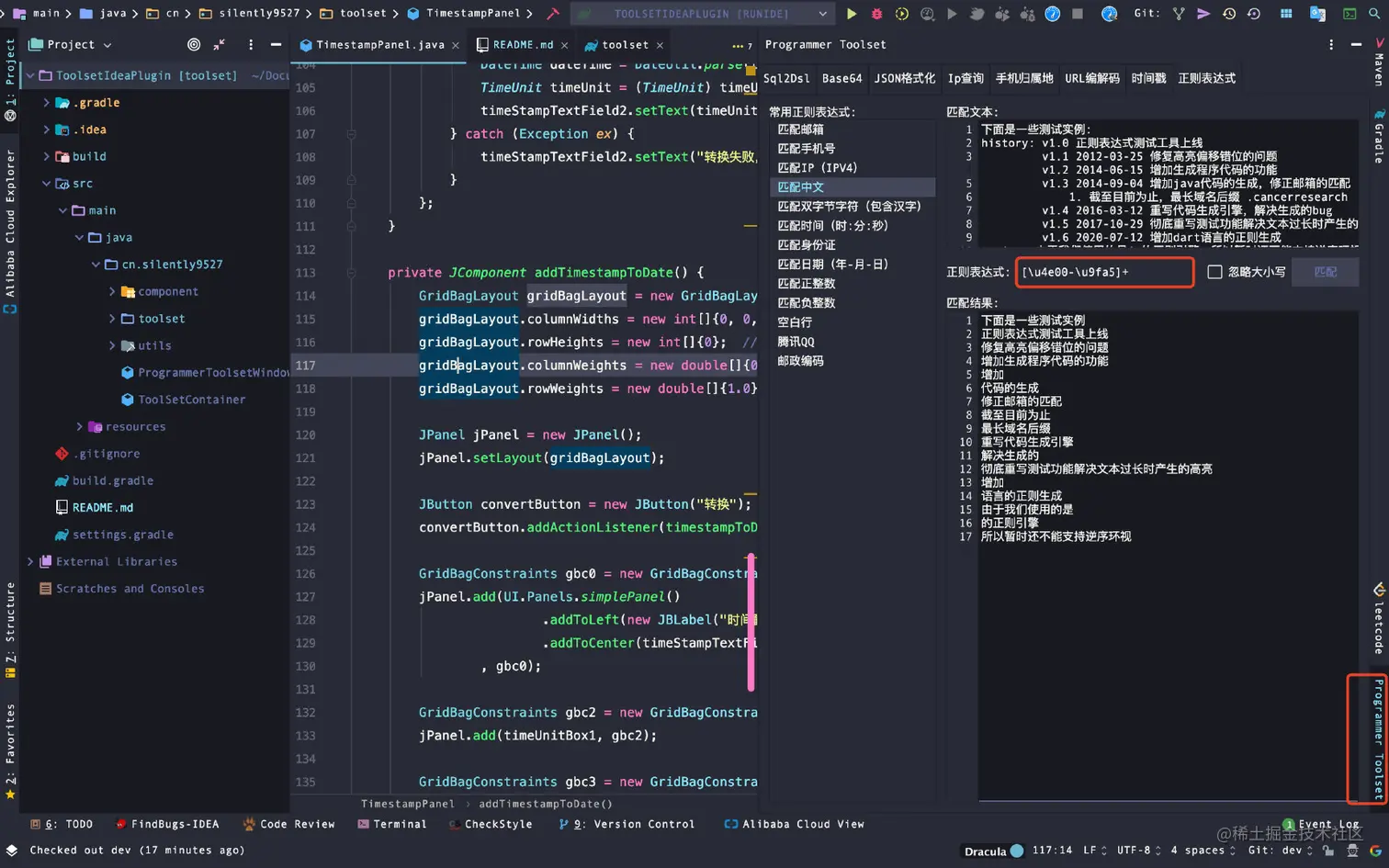This screenshot has height=868, width=1389.
Task: Toggle fold marker at line 107
Action: tap(351, 134)
